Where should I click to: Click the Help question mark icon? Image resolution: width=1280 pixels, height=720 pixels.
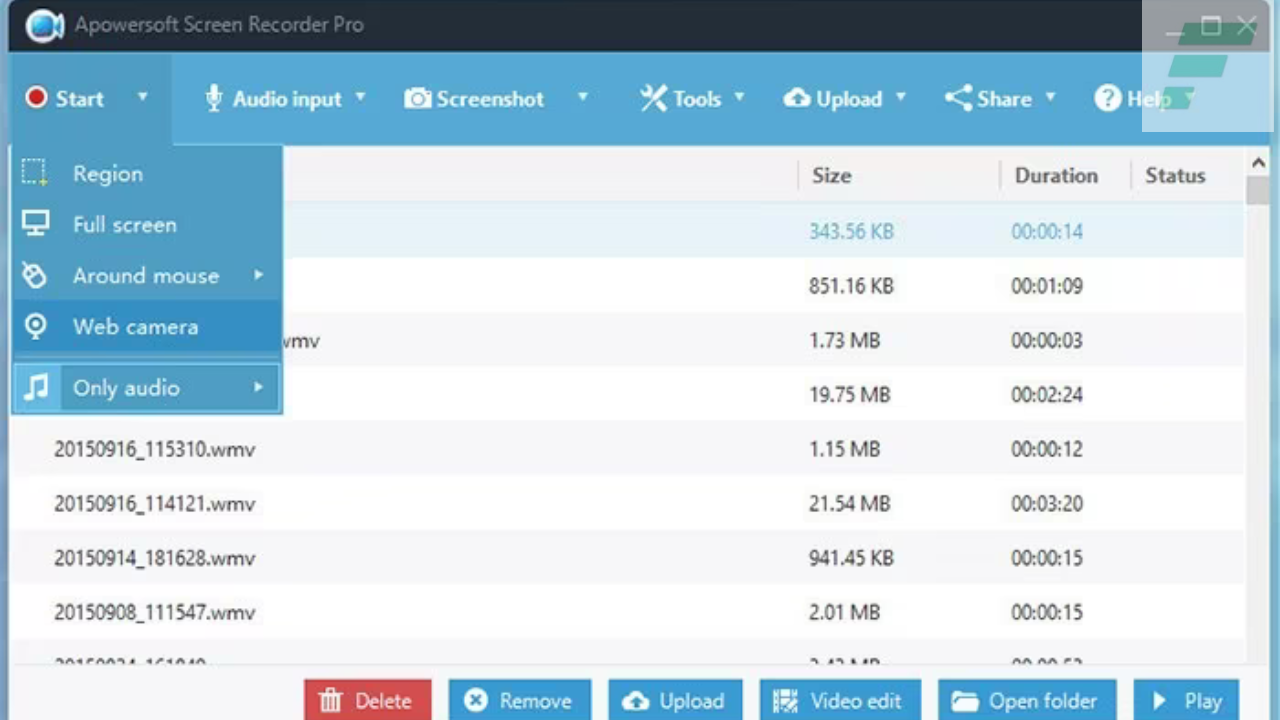click(1107, 98)
